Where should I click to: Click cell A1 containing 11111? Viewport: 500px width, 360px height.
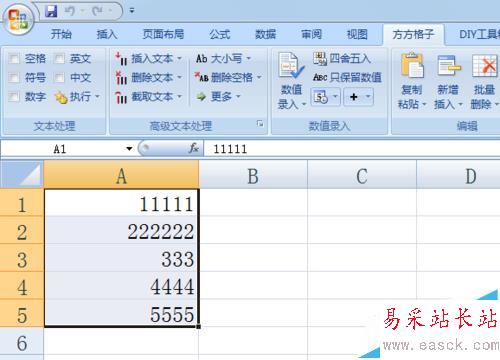click(x=121, y=203)
